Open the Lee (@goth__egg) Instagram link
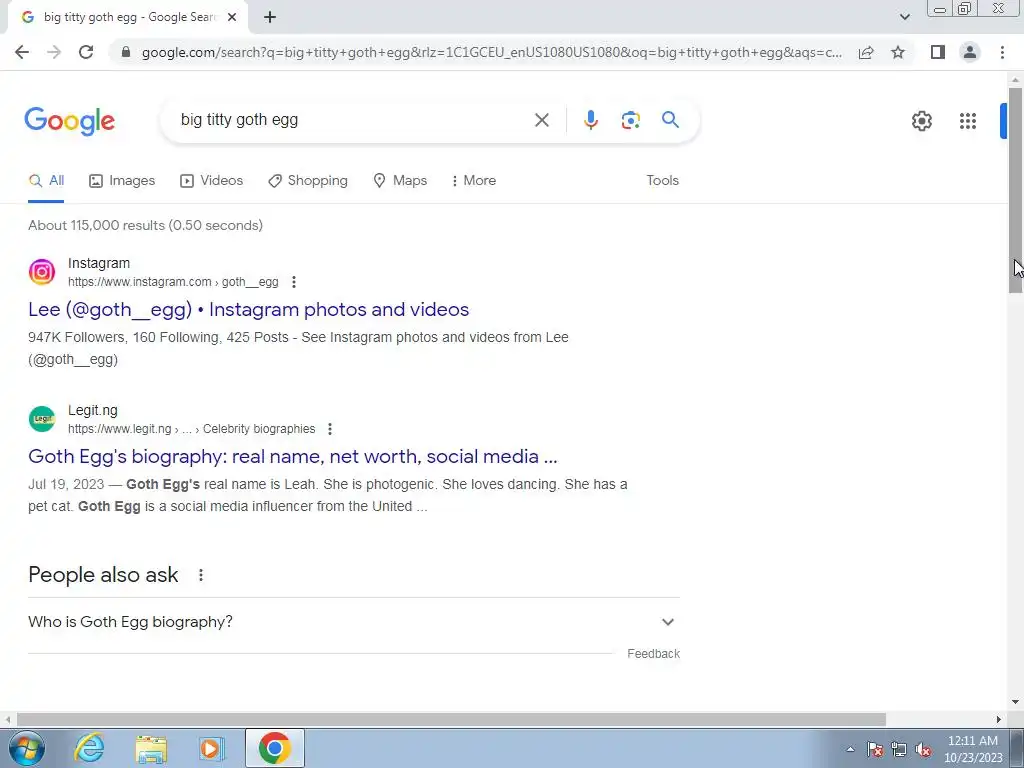The width and height of the screenshot is (1024, 768). click(248, 310)
